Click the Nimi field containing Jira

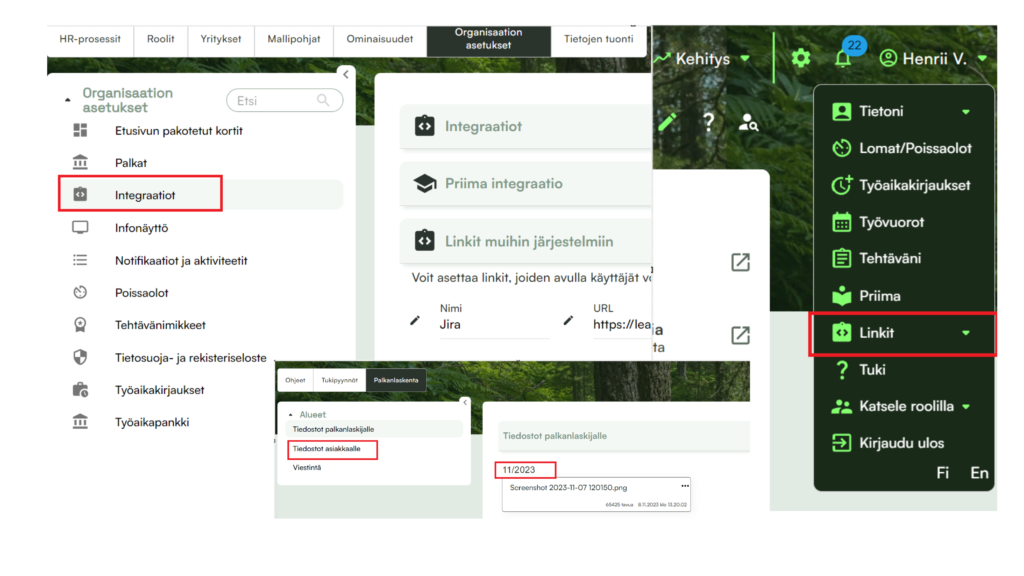(x=494, y=325)
